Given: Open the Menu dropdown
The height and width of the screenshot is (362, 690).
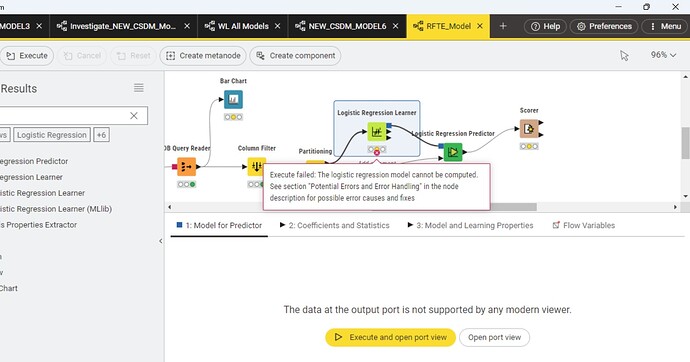Looking at the screenshot, I should 665,26.
